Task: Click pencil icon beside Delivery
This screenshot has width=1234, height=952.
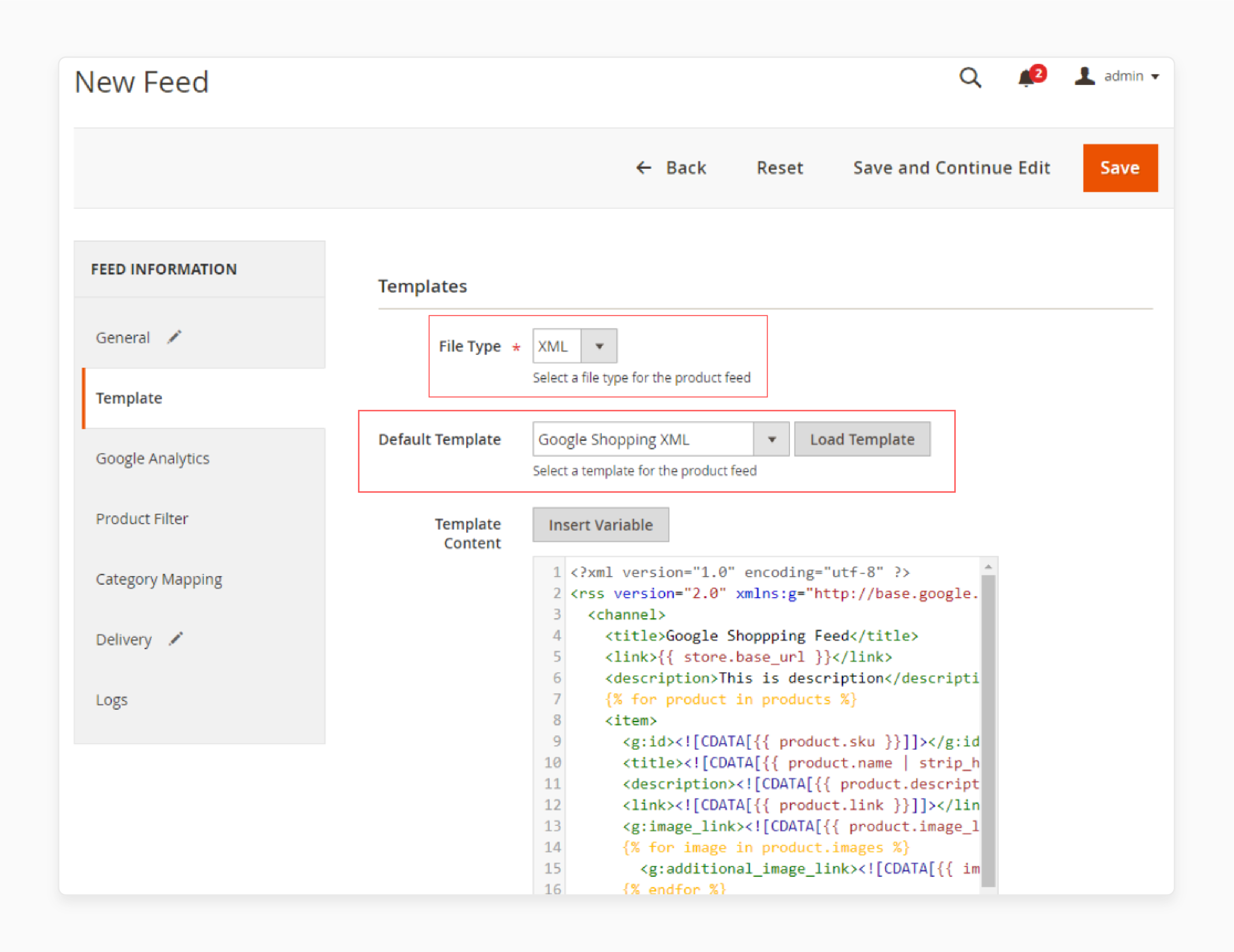Action: click(x=176, y=639)
